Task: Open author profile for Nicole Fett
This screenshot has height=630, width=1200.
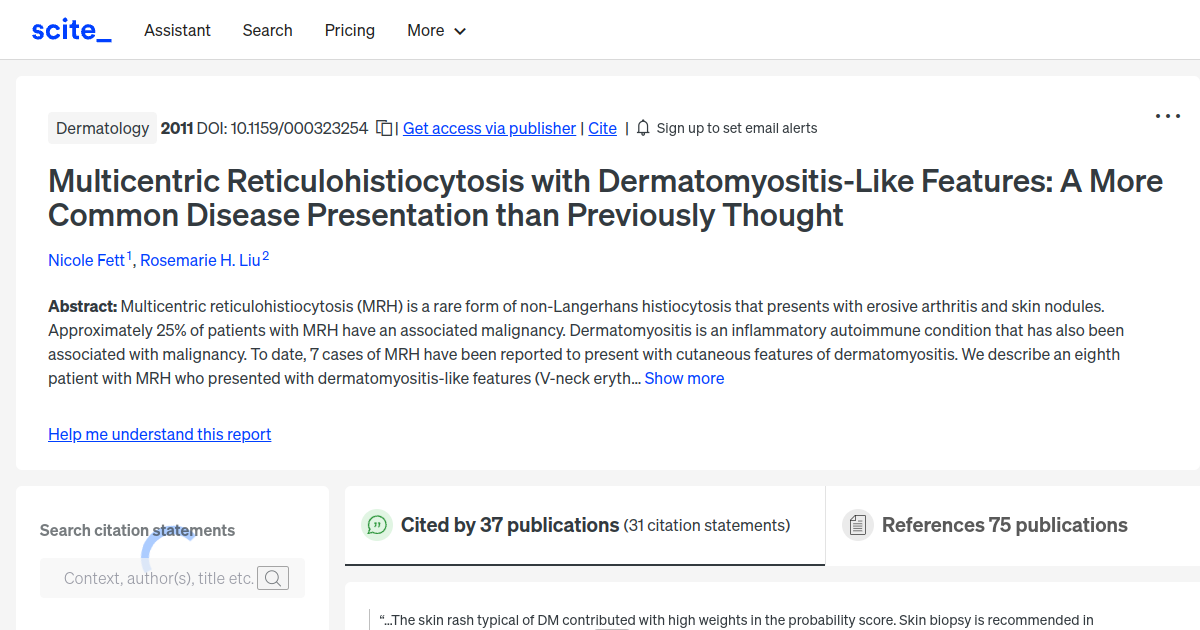Action: pyautogui.click(x=86, y=260)
